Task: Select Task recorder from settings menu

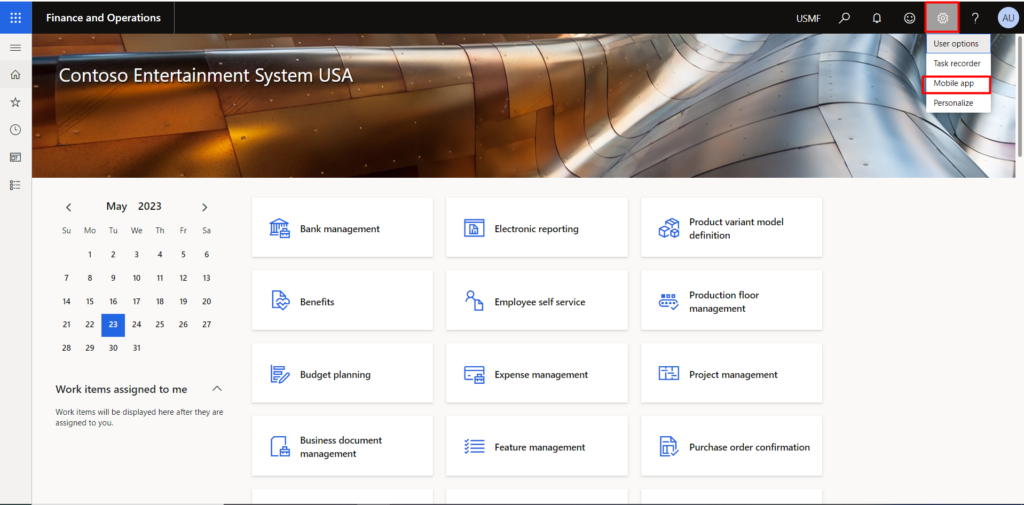Action: pyautogui.click(x=958, y=63)
